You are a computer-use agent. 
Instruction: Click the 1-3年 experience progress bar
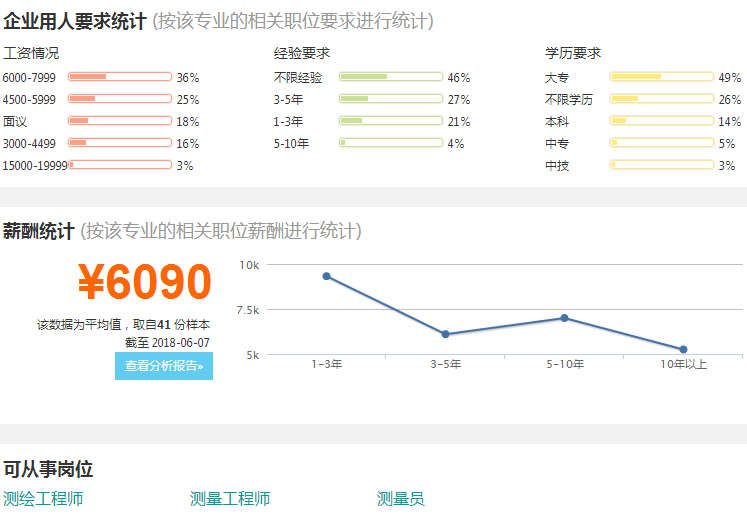391,121
